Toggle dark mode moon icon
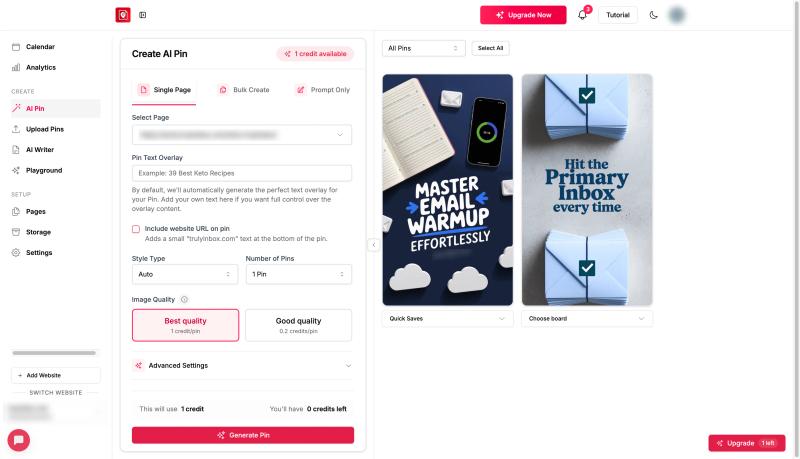 click(653, 15)
